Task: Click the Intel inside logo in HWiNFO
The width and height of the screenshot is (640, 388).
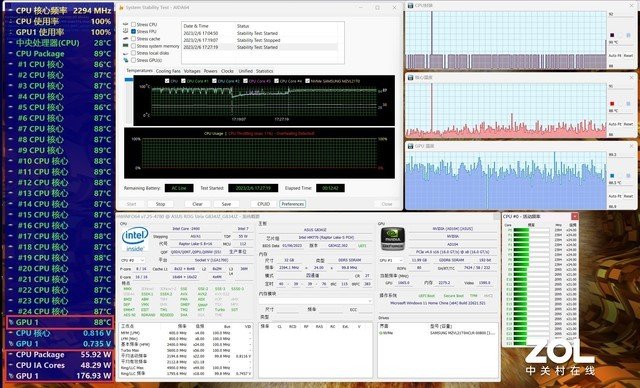Action: [135, 239]
